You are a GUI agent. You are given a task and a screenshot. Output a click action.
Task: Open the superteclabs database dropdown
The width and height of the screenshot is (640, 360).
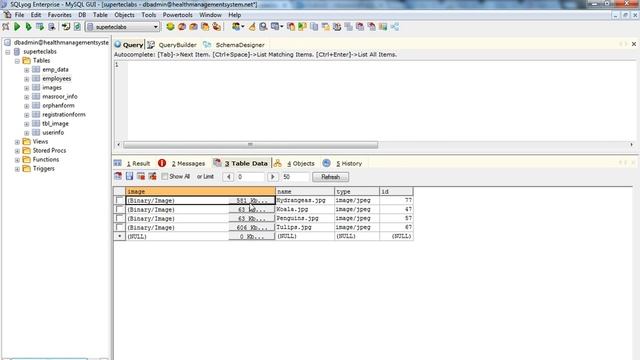[156, 27]
